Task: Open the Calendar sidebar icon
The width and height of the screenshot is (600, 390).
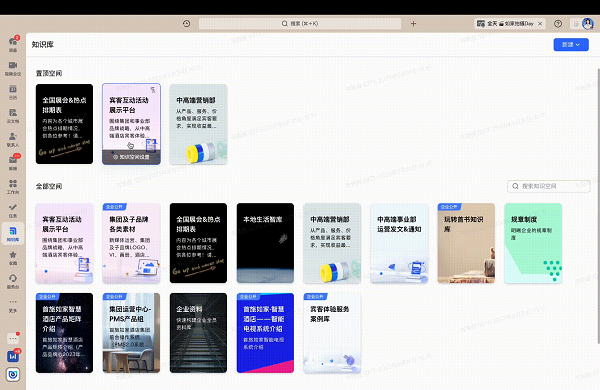Action: point(13,91)
